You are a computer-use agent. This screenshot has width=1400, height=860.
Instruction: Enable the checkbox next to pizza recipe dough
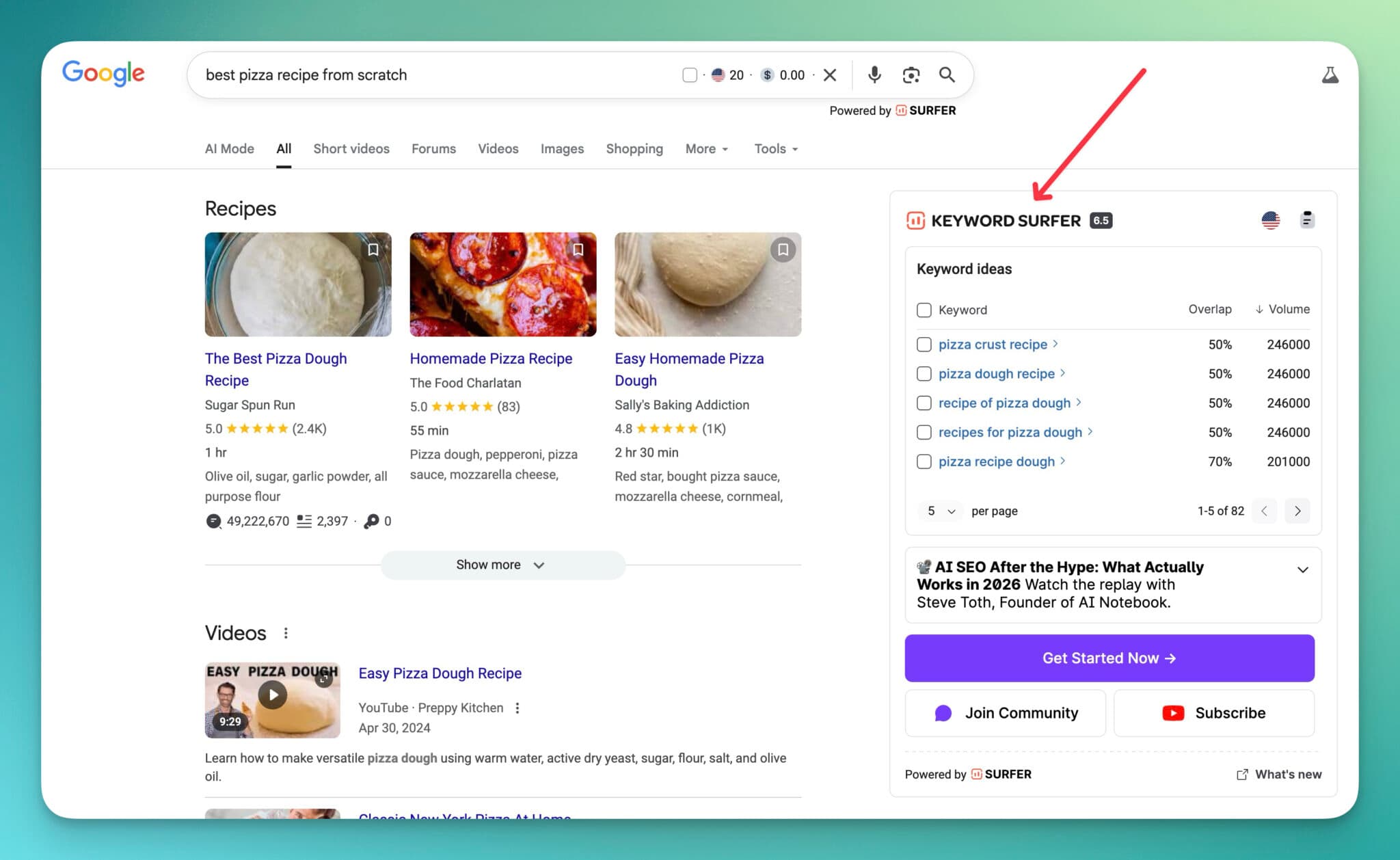click(x=924, y=461)
